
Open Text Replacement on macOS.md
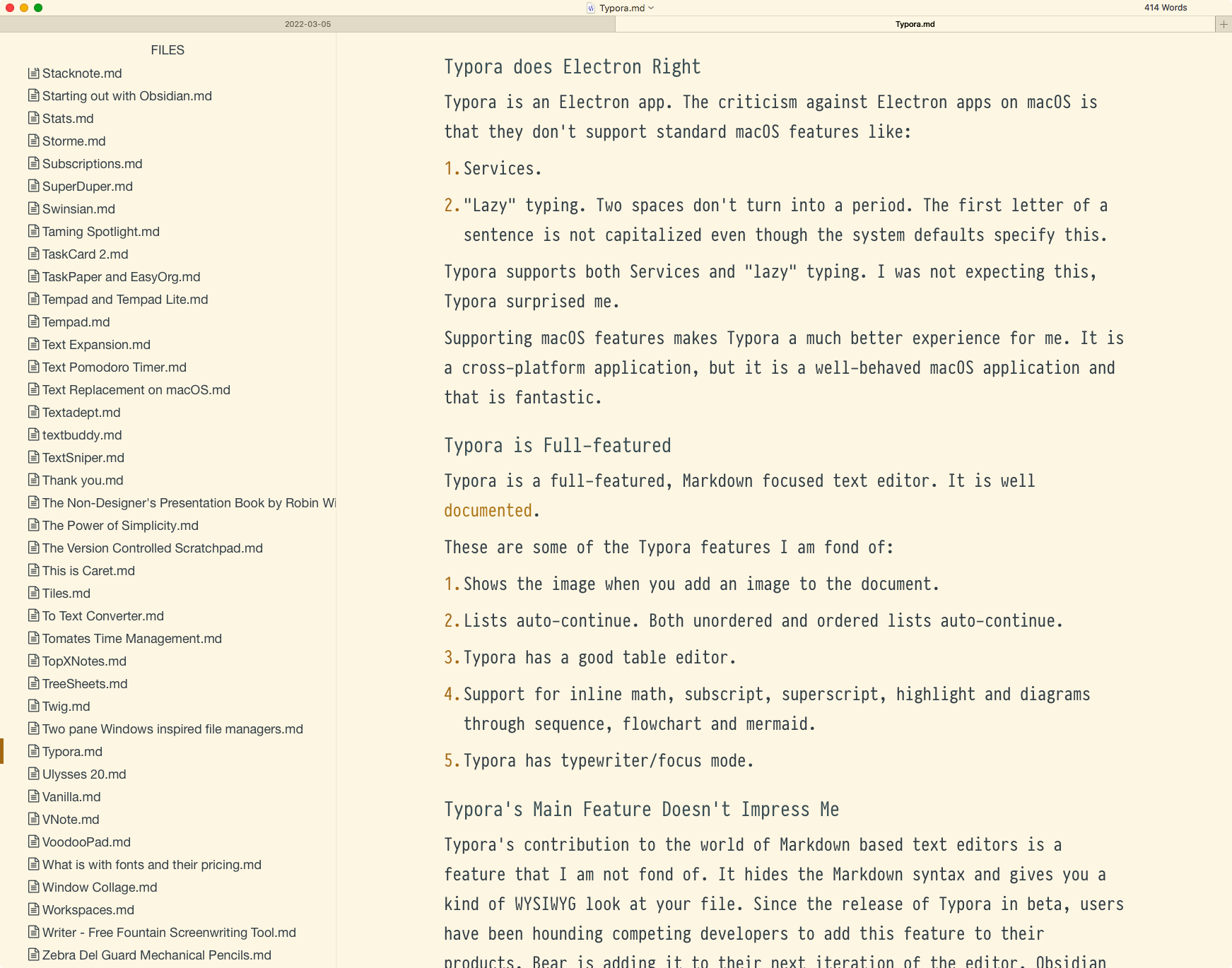136,389
